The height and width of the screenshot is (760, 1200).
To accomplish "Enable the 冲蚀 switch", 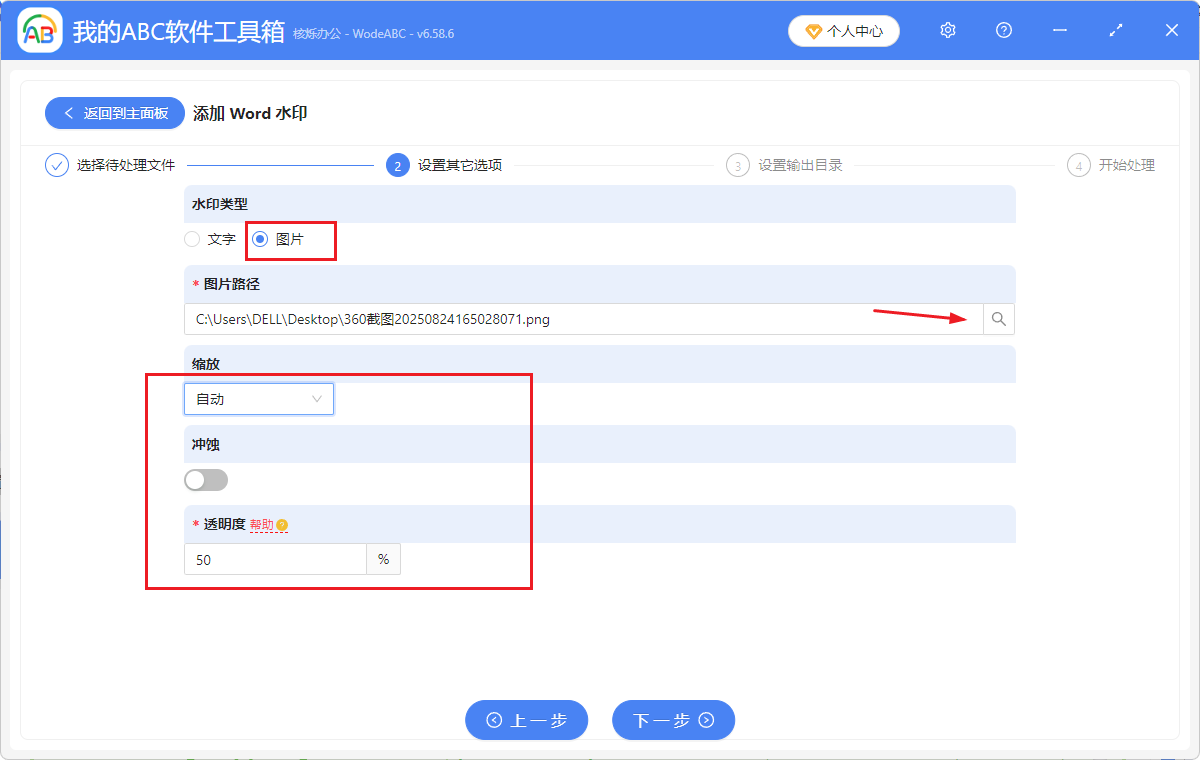I will (206, 480).
